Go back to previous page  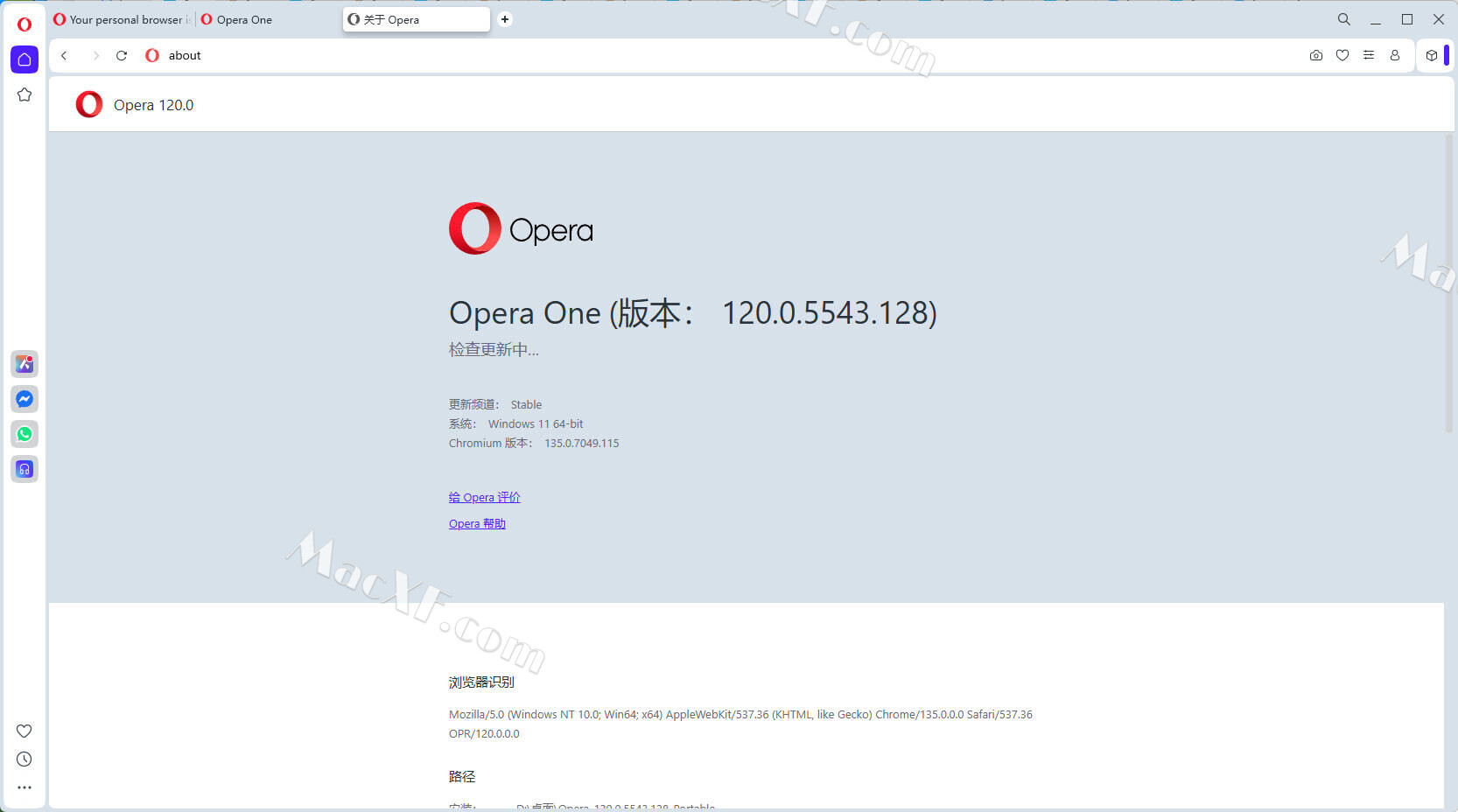pos(64,55)
